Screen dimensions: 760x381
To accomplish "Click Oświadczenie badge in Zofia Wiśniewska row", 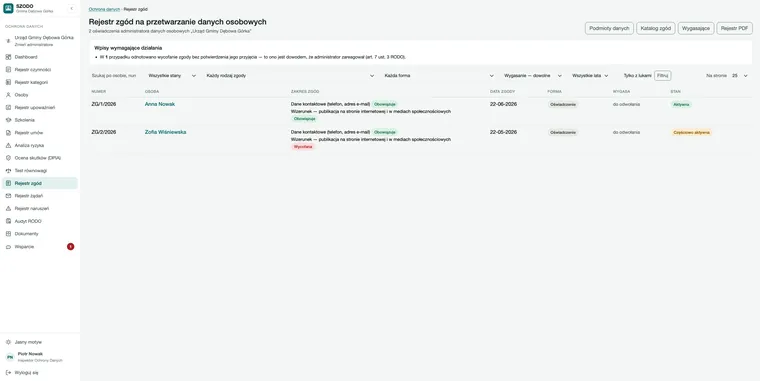I will pos(563,133).
